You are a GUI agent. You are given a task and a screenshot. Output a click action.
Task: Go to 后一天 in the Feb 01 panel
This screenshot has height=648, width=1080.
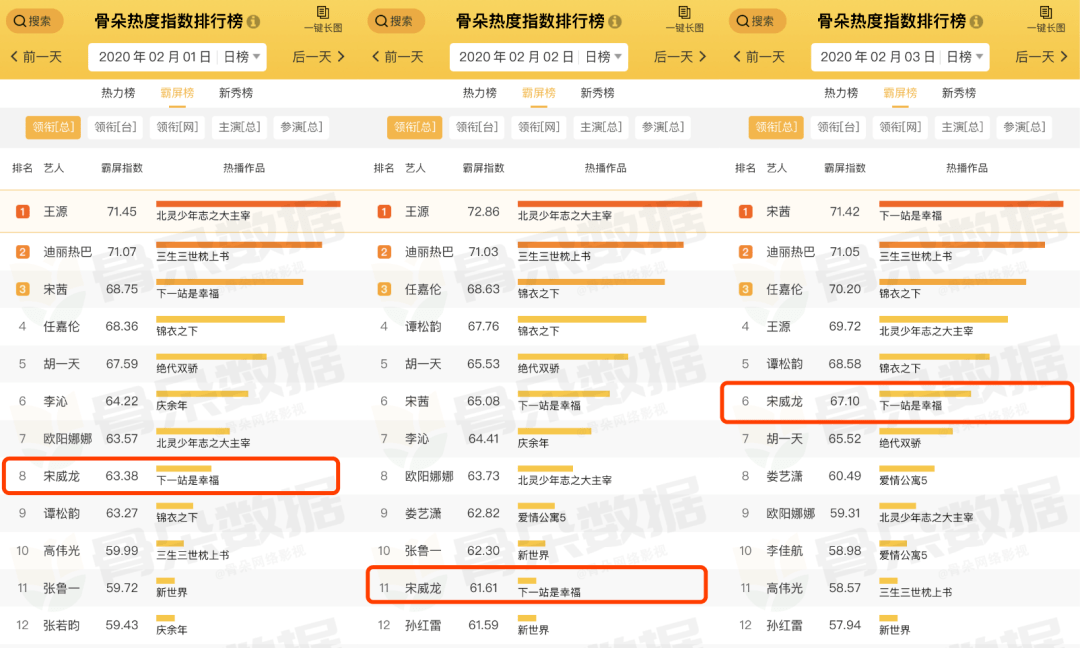point(319,56)
